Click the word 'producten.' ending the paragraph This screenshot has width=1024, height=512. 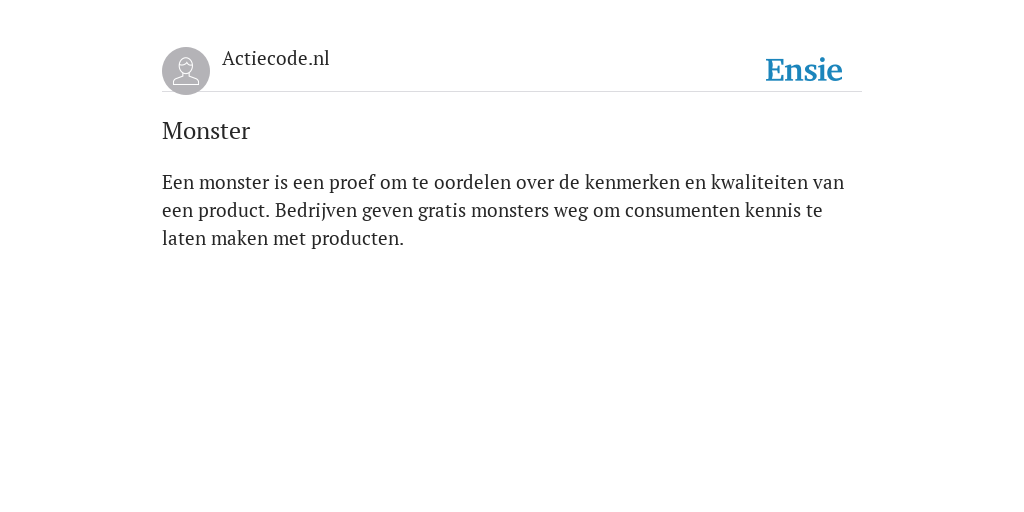357,238
